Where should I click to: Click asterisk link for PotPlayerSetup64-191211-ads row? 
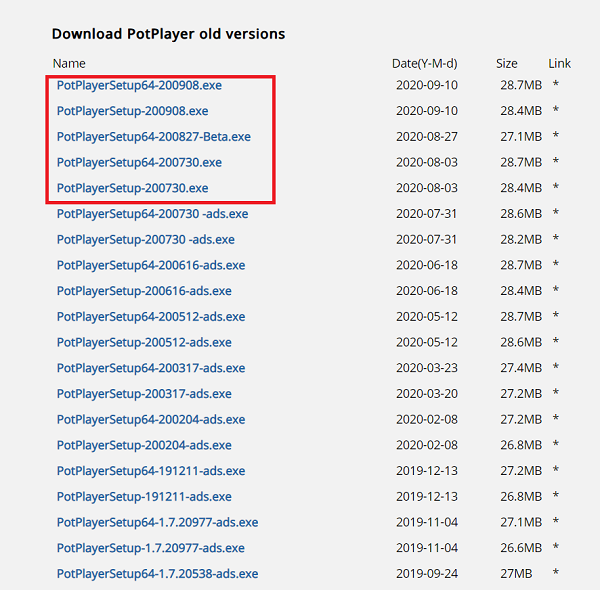click(556, 469)
